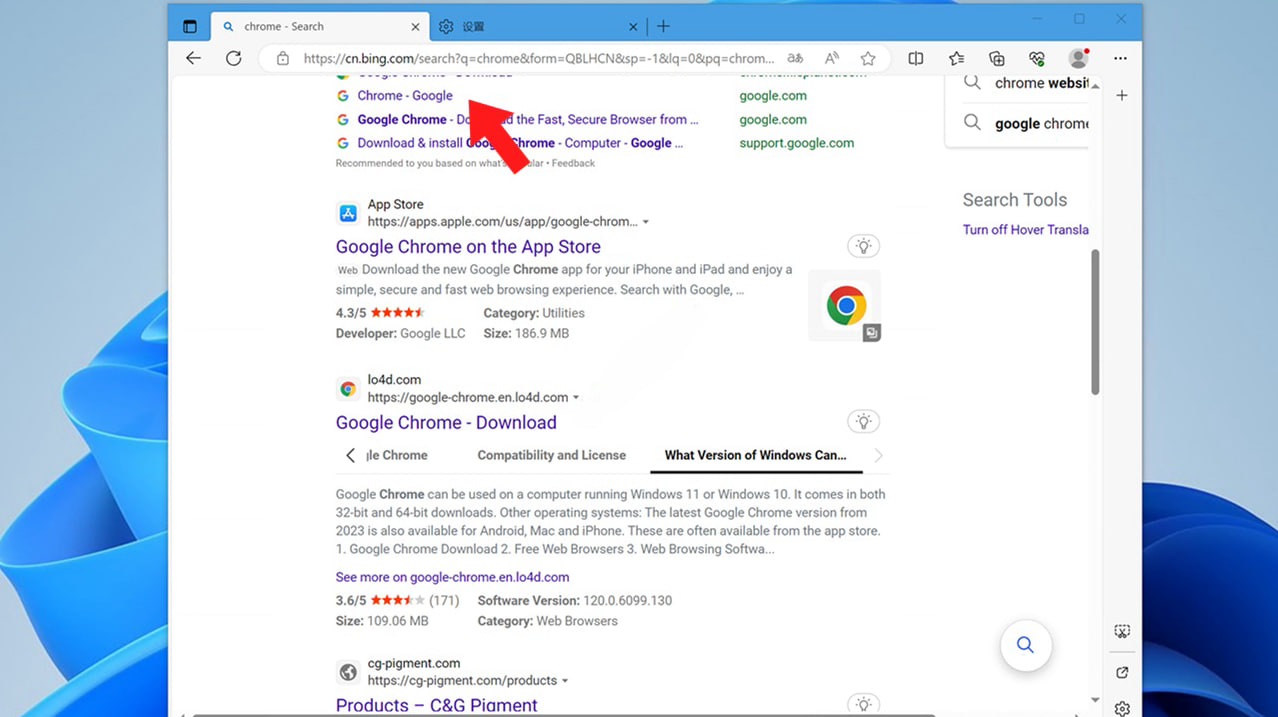1278x717 pixels.
Task: Add this page to favorites with the star
Action: tap(868, 58)
